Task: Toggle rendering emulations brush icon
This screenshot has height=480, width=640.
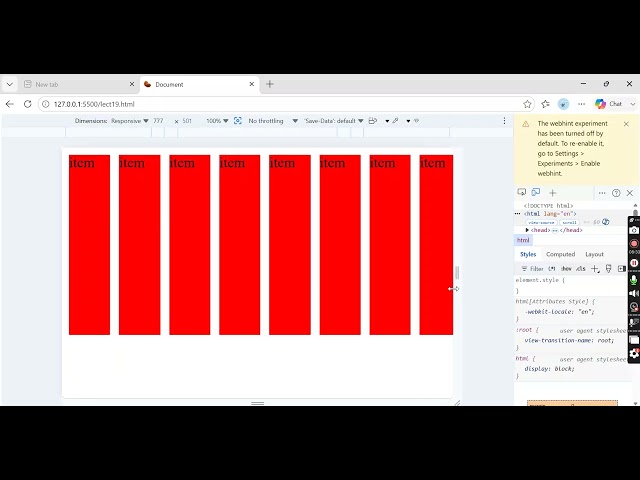Action: (609, 269)
